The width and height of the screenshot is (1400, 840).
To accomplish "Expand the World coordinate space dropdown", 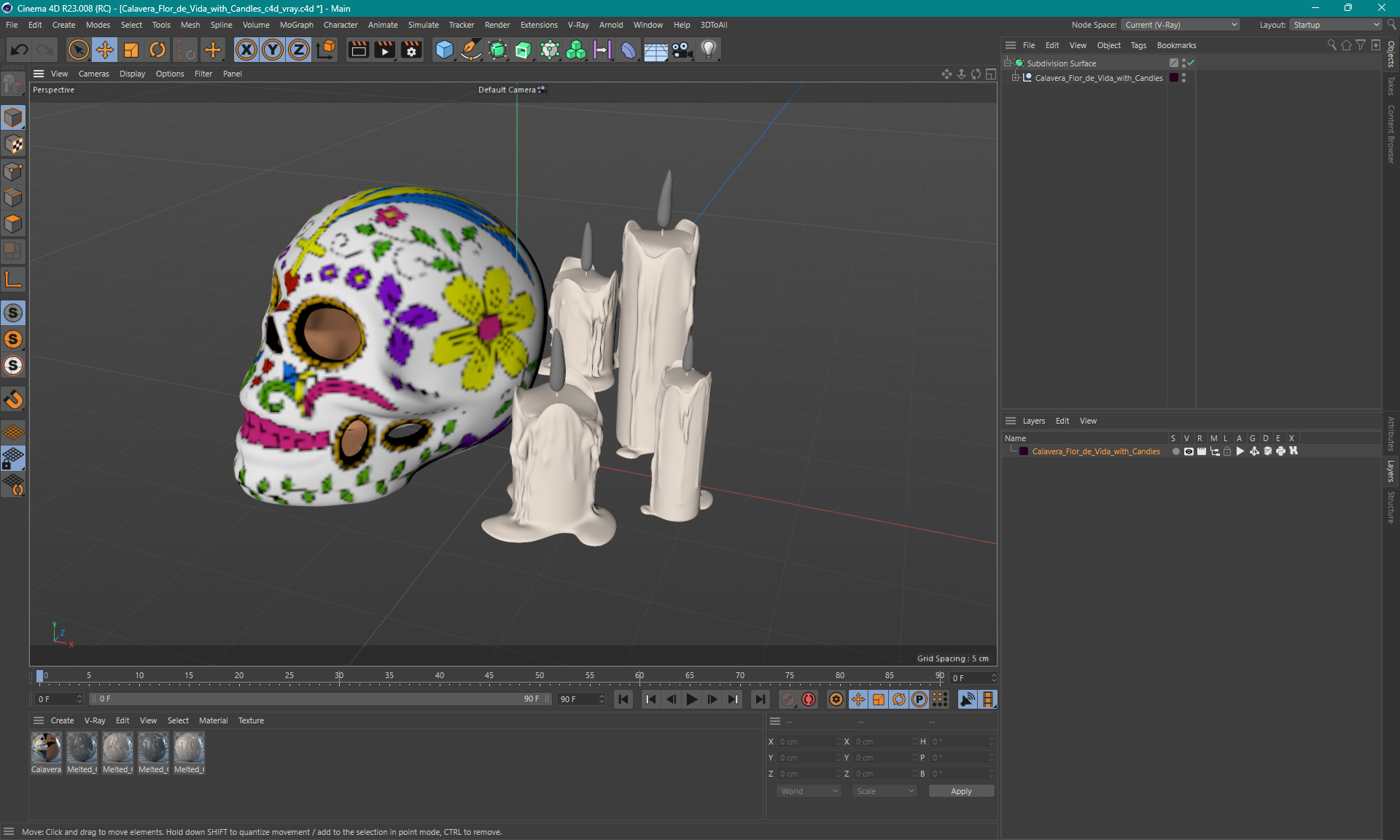I will click(x=807, y=791).
